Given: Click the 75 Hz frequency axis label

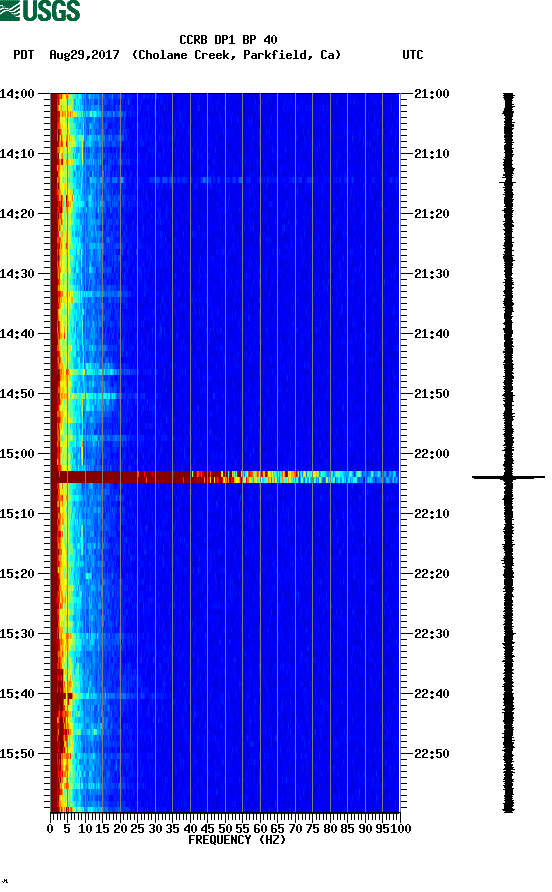Looking at the screenshot, I should [312, 829].
